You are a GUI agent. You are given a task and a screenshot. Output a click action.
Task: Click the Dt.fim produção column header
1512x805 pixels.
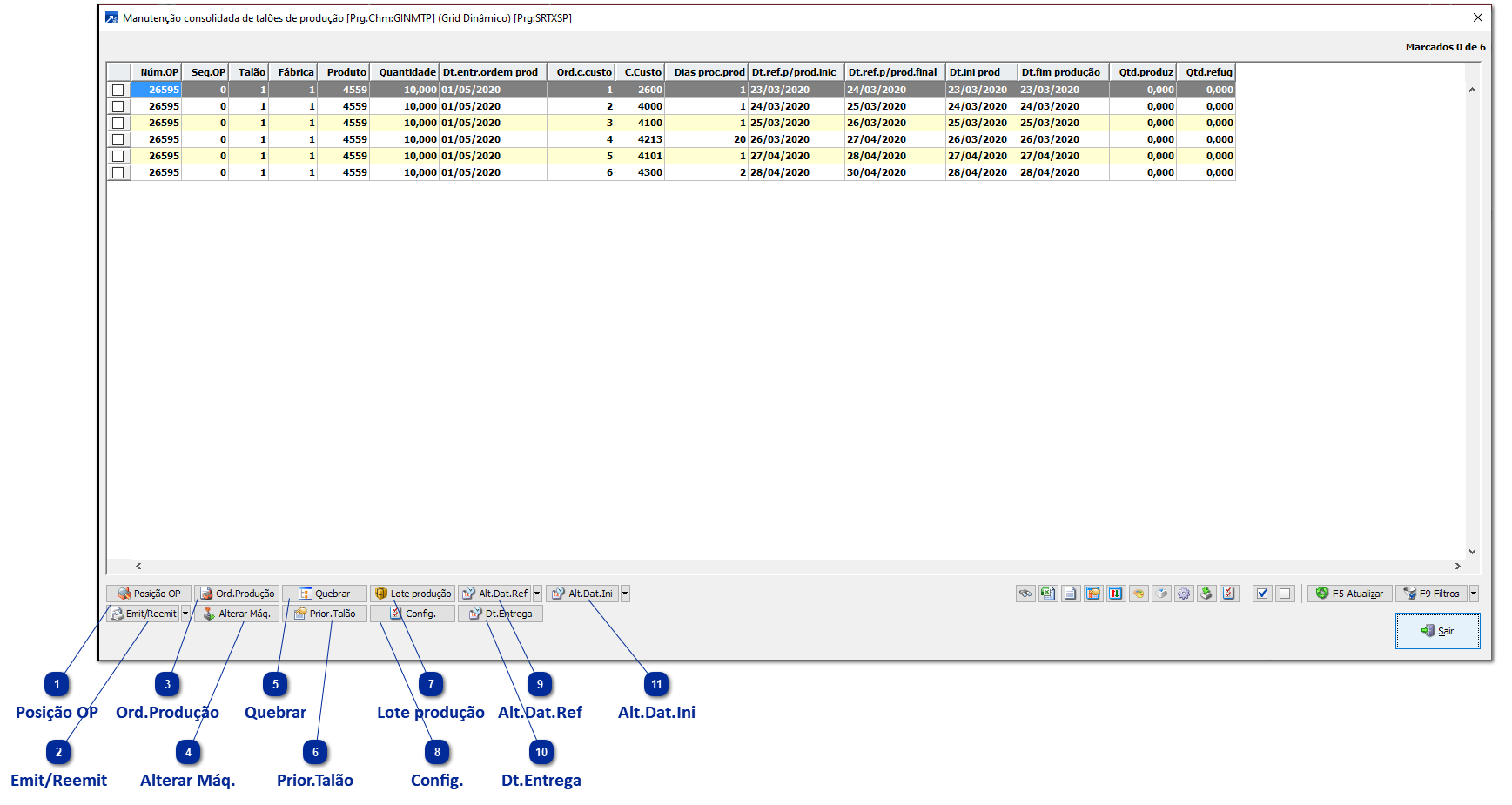click(x=1064, y=72)
